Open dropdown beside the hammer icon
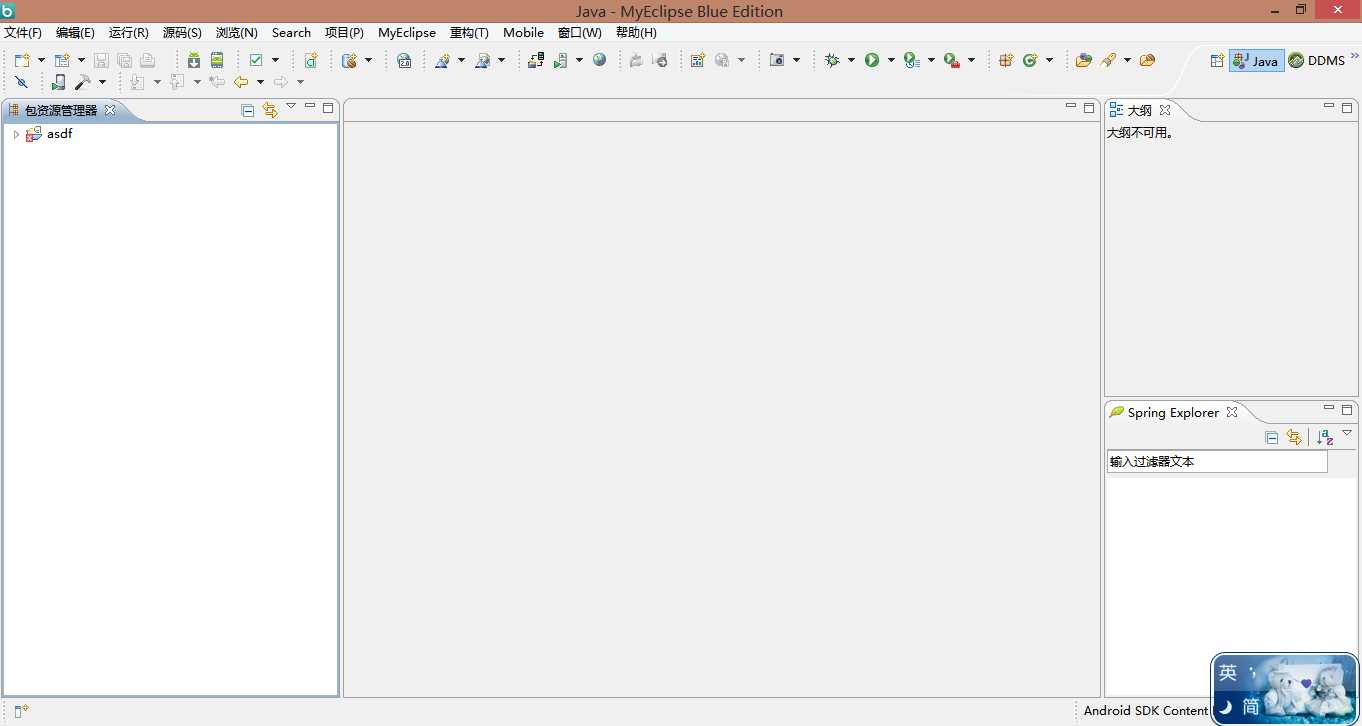The image size is (1362, 726). point(102,82)
